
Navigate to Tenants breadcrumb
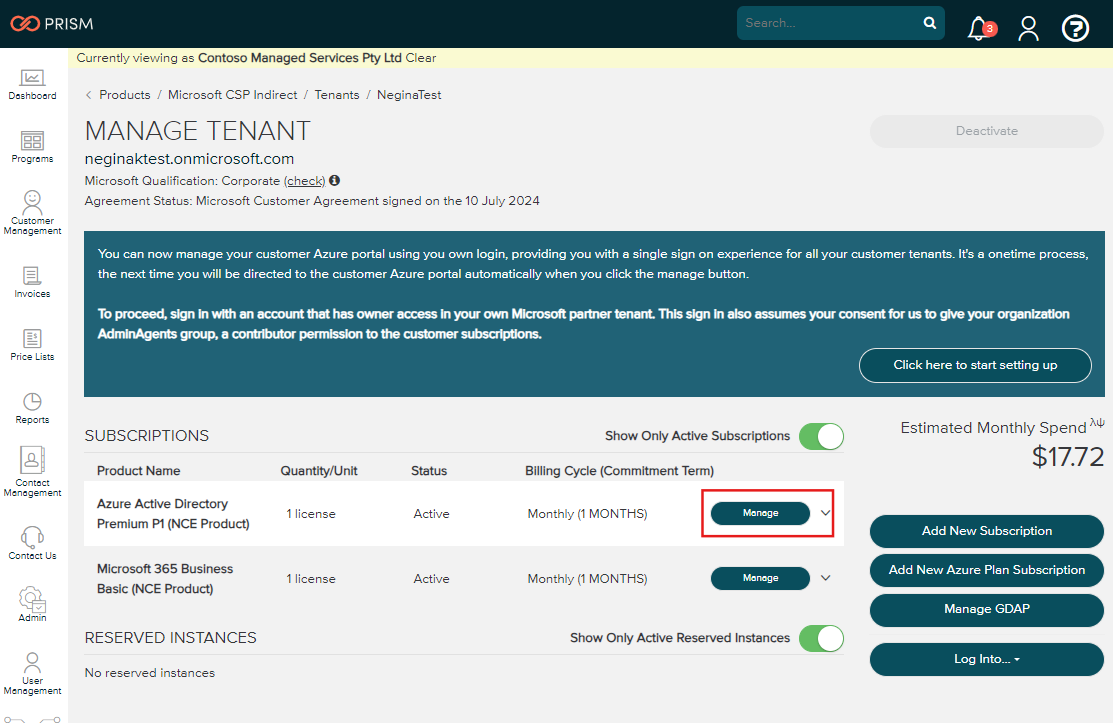click(x=337, y=95)
